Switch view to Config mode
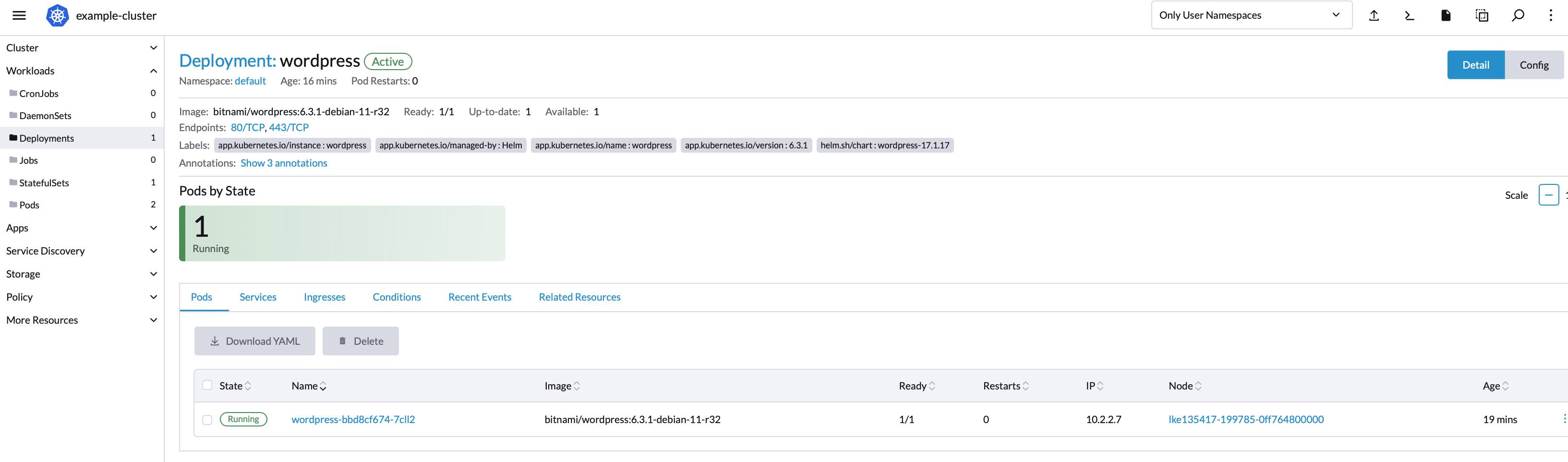 1534,64
